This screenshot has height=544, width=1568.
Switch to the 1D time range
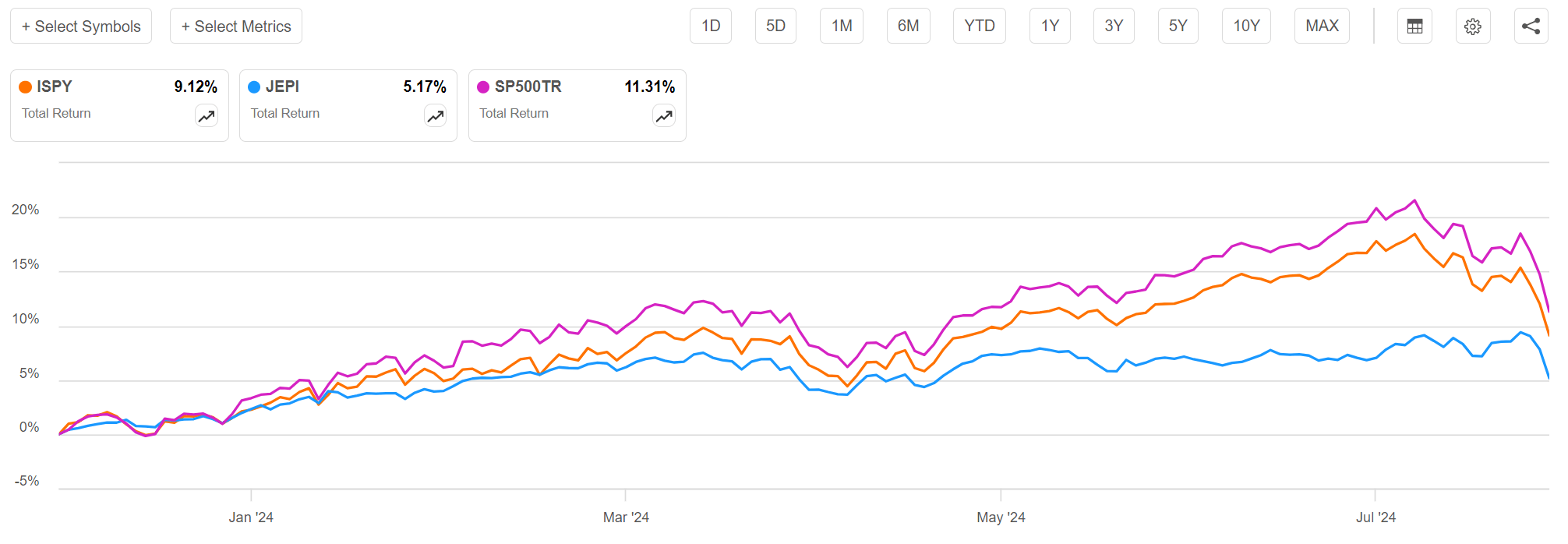click(x=711, y=26)
